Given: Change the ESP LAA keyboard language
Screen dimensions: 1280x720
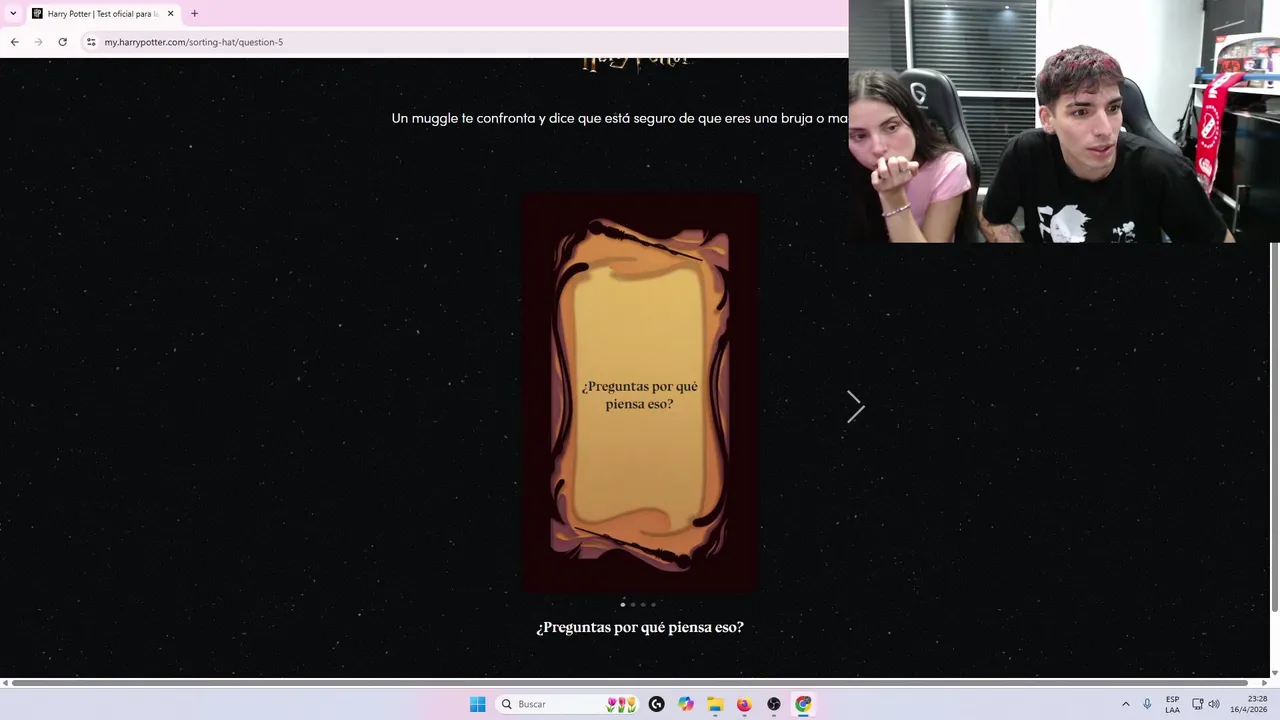Looking at the screenshot, I should [1172, 704].
